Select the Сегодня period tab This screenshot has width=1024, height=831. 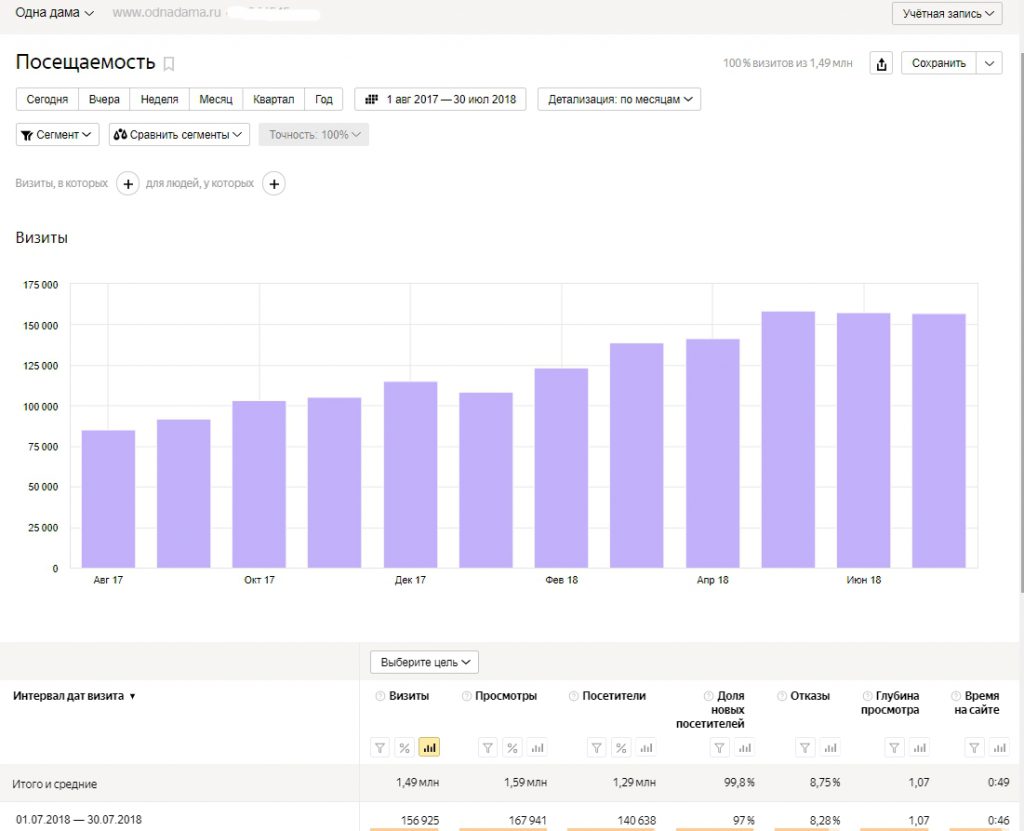(47, 99)
